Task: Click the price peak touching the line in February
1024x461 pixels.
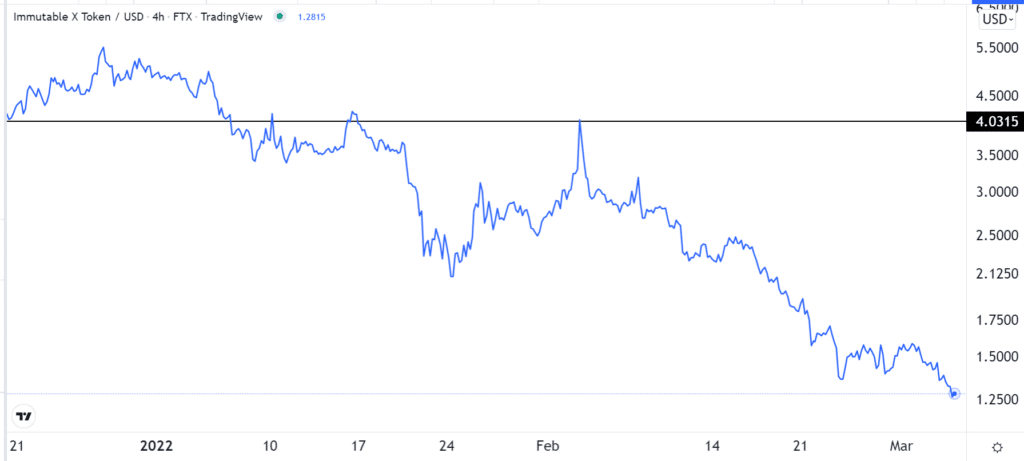Action: click(x=580, y=123)
